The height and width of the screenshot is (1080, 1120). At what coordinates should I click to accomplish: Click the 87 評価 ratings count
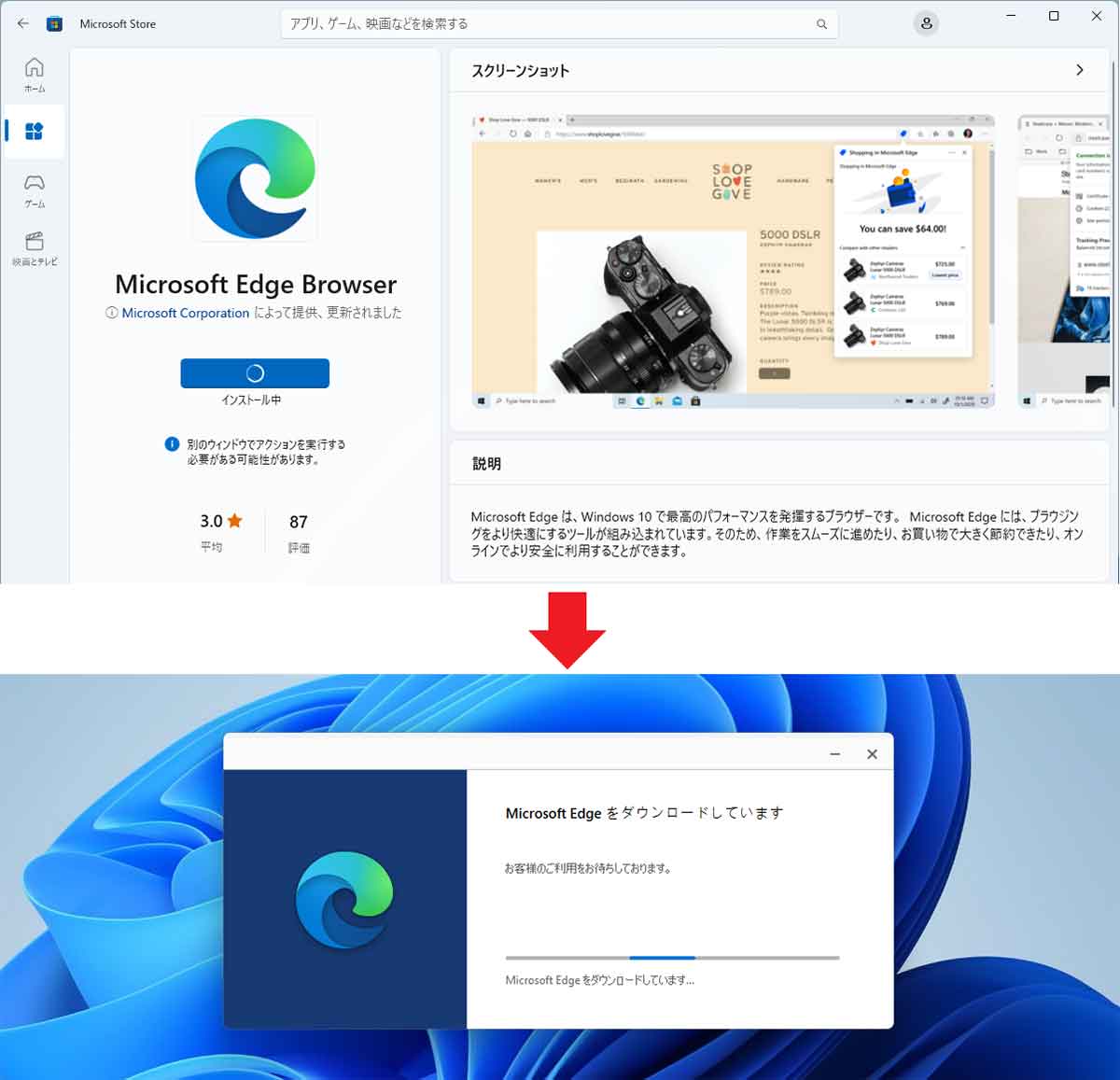click(299, 533)
